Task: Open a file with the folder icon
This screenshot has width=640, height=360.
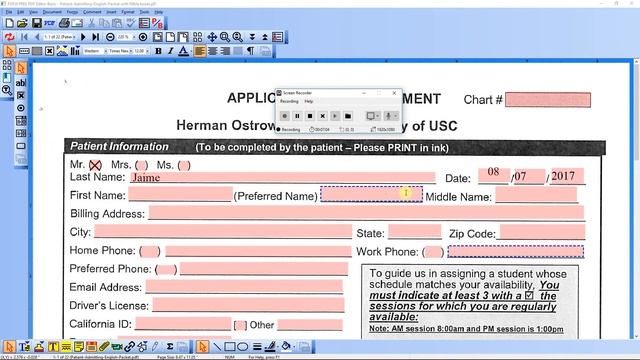Action: [x=22, y=23]
